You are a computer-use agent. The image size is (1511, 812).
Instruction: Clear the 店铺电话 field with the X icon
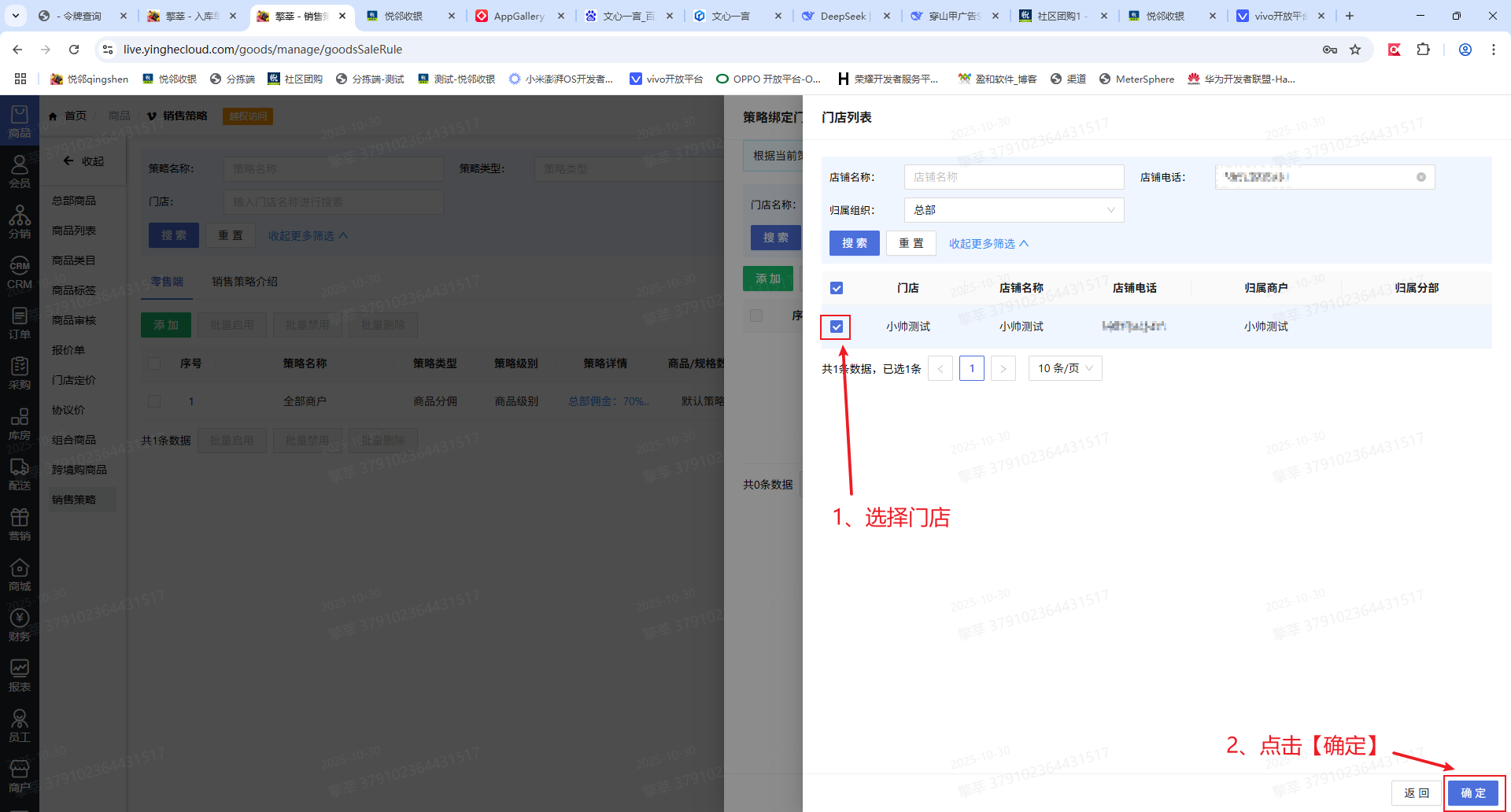click(x=1420, y=177)
